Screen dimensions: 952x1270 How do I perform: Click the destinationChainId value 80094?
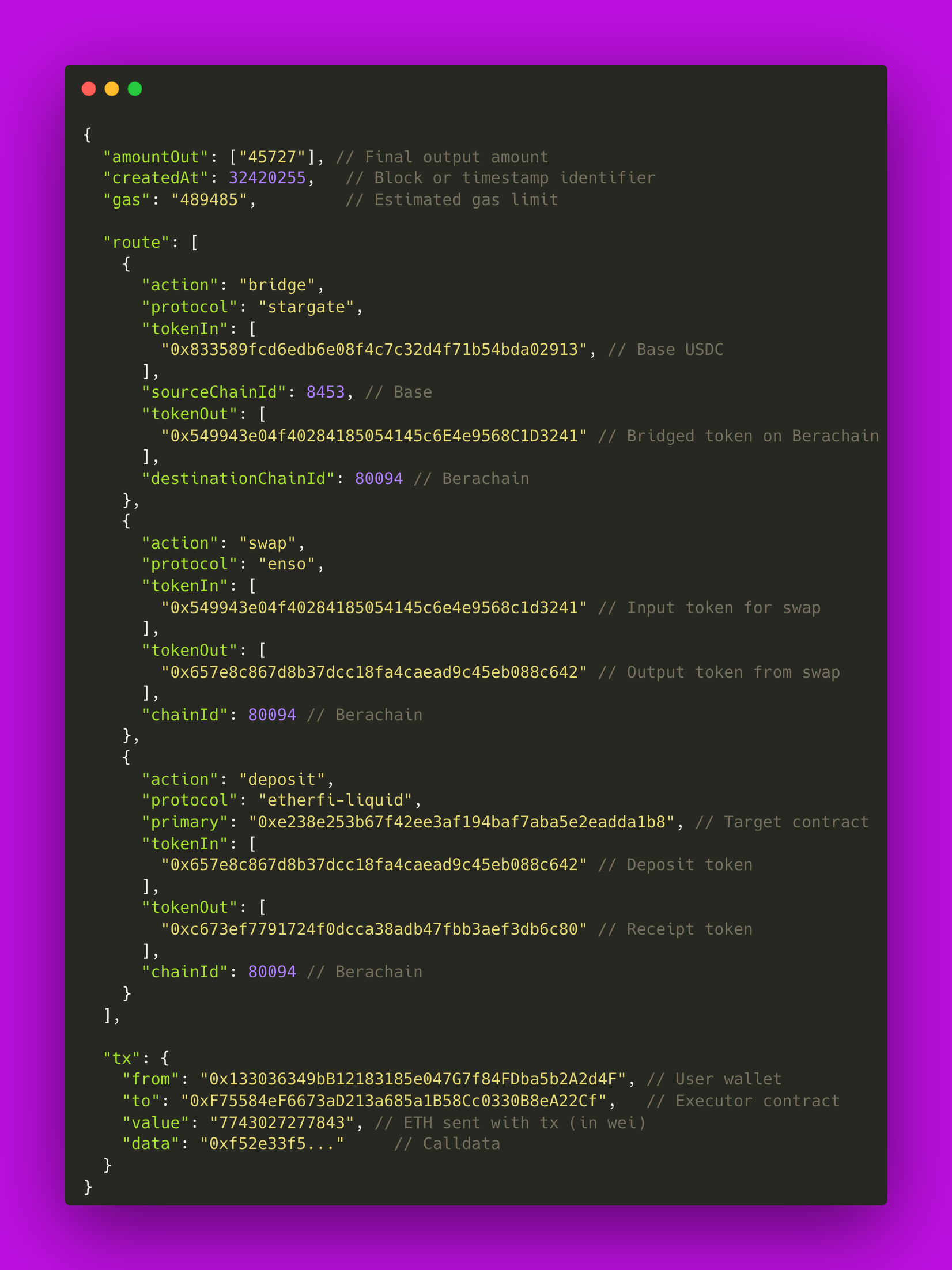379,479
